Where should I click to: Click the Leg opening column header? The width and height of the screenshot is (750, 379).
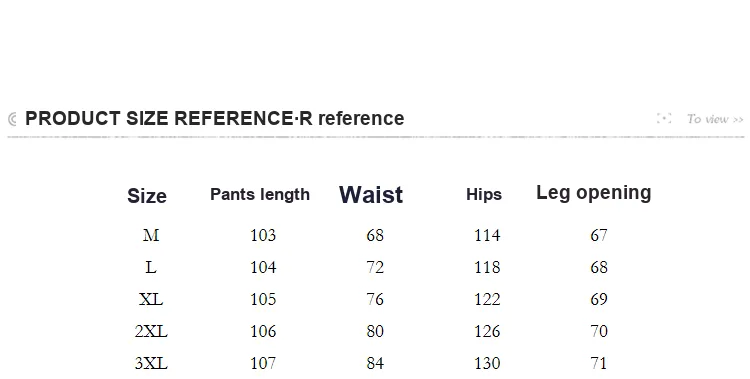[x=594, y=193]
